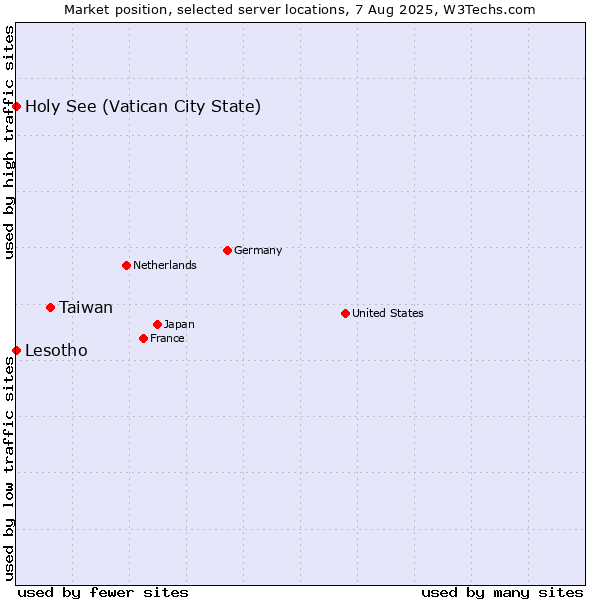Click the Germany red diamond marker
600x600 pixels.
tap(228, 251)
